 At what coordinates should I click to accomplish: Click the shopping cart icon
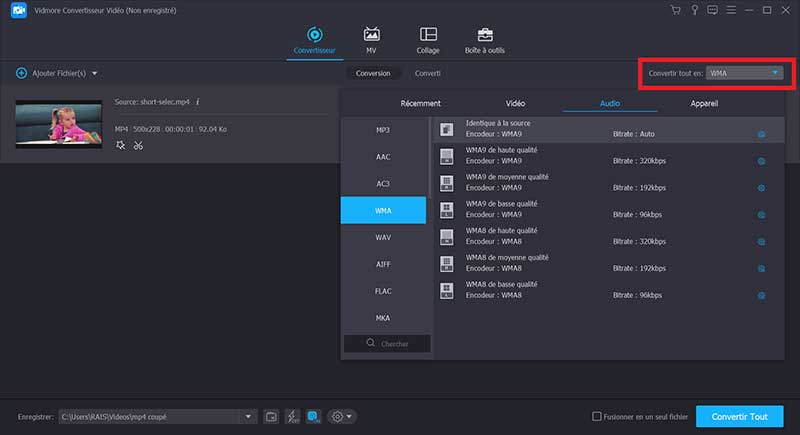(676, 10)
